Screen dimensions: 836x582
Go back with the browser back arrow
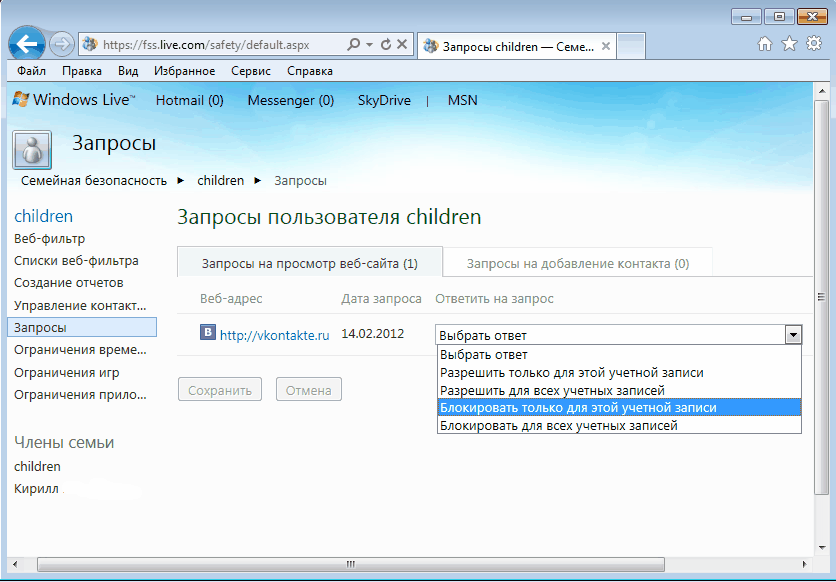pos(27,44)
